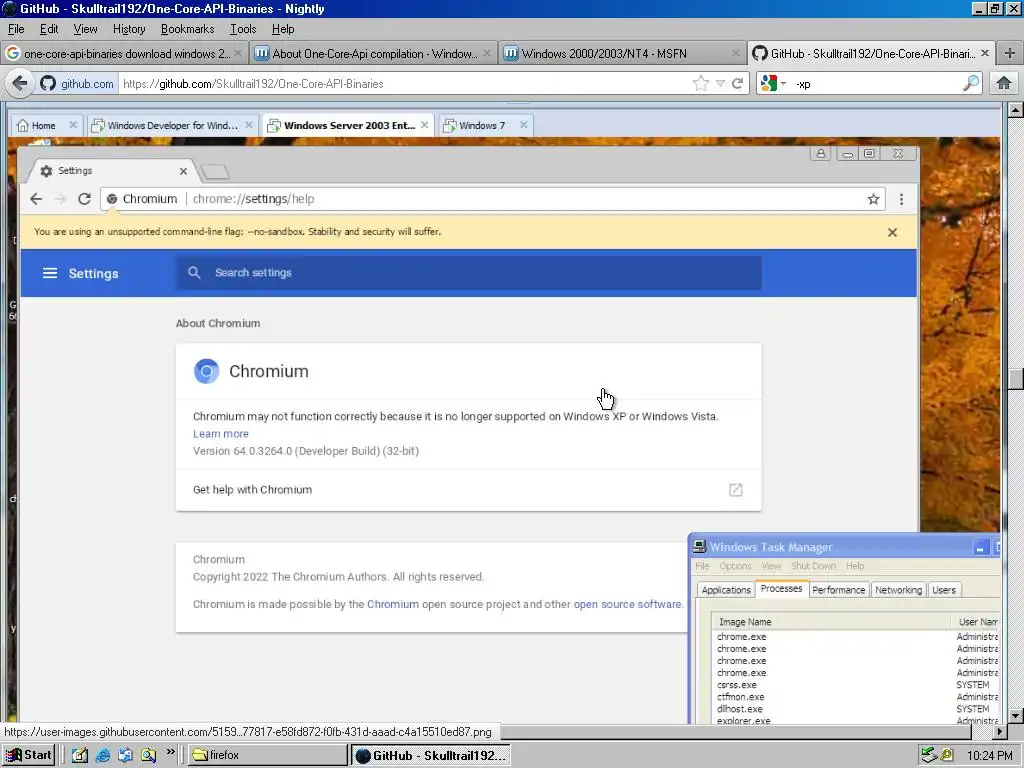
Task: Sort processes by Image Name column
Action: (x=833, y=622)
